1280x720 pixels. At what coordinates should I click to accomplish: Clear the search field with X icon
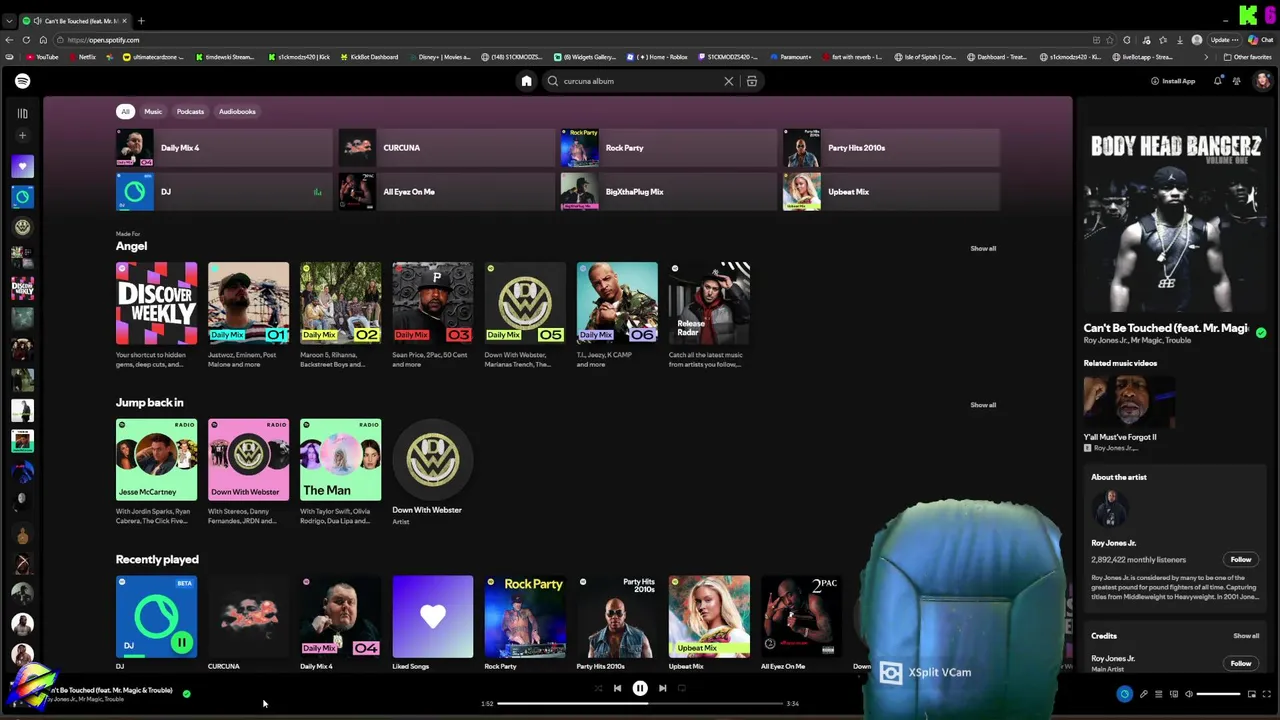coord(729,81)
